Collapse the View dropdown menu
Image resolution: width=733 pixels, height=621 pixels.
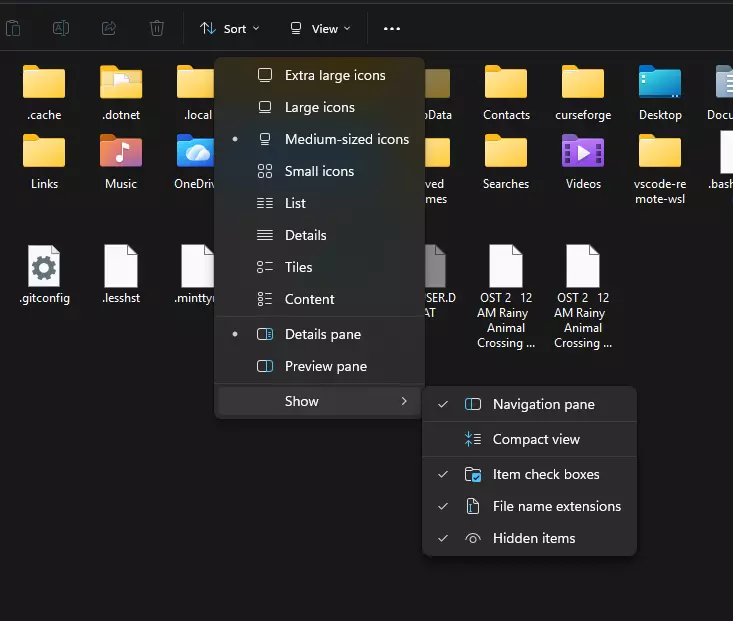point(320,28)
